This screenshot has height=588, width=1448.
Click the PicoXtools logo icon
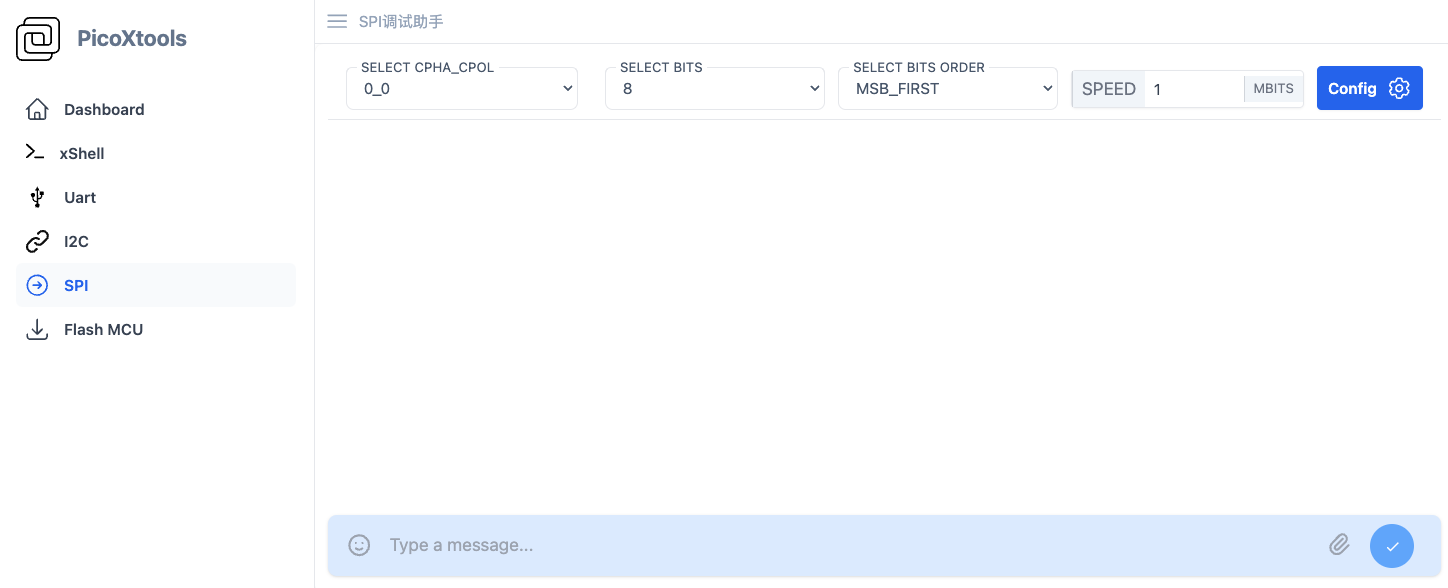click(38, 39)
